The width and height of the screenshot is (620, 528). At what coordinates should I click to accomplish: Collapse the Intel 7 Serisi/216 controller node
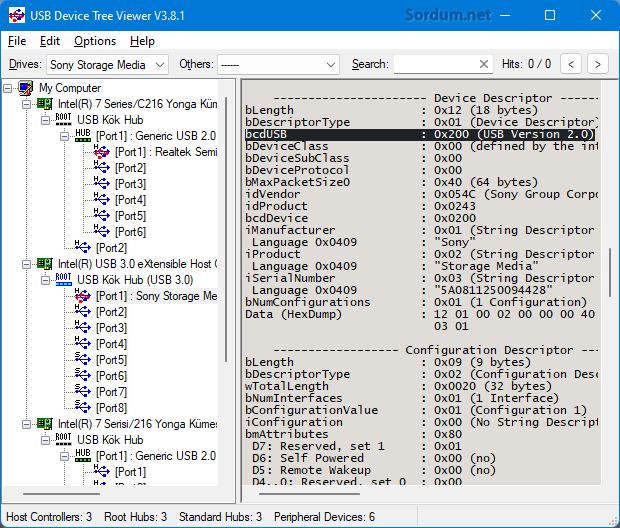coord(26,424)
